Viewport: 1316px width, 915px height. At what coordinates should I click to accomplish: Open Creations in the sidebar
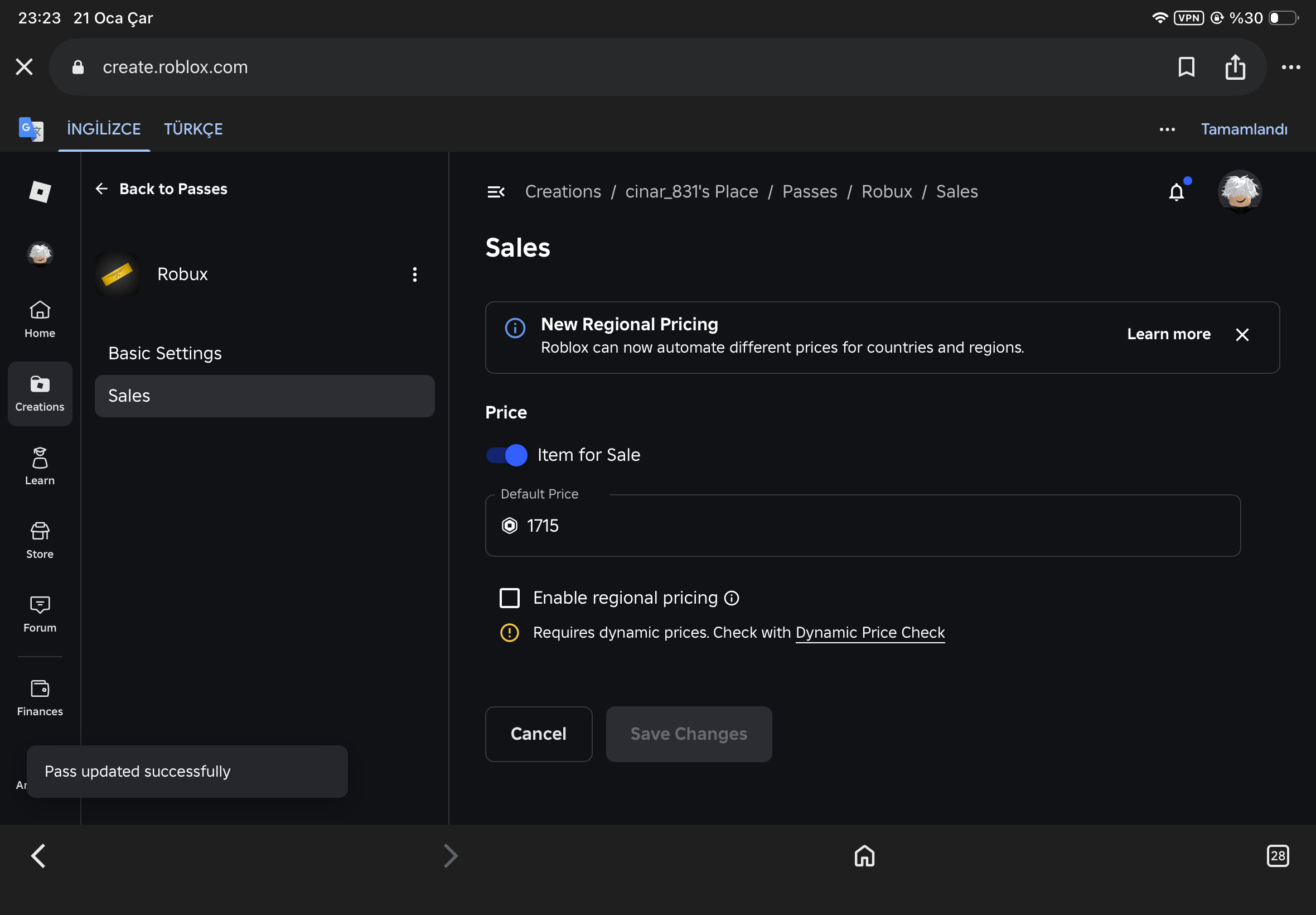coord(40,394)
